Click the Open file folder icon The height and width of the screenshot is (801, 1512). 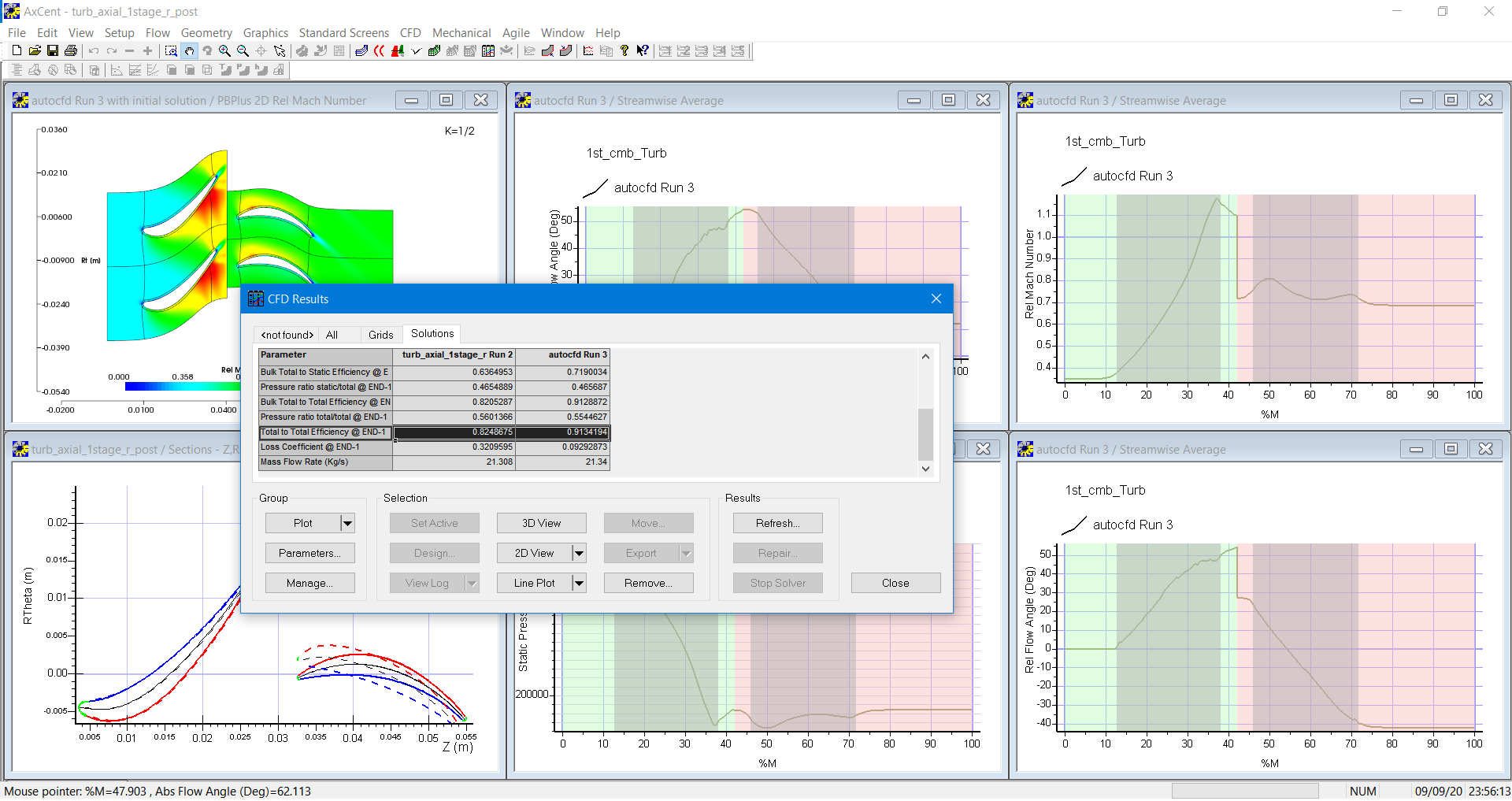click(x=35, y=51)
